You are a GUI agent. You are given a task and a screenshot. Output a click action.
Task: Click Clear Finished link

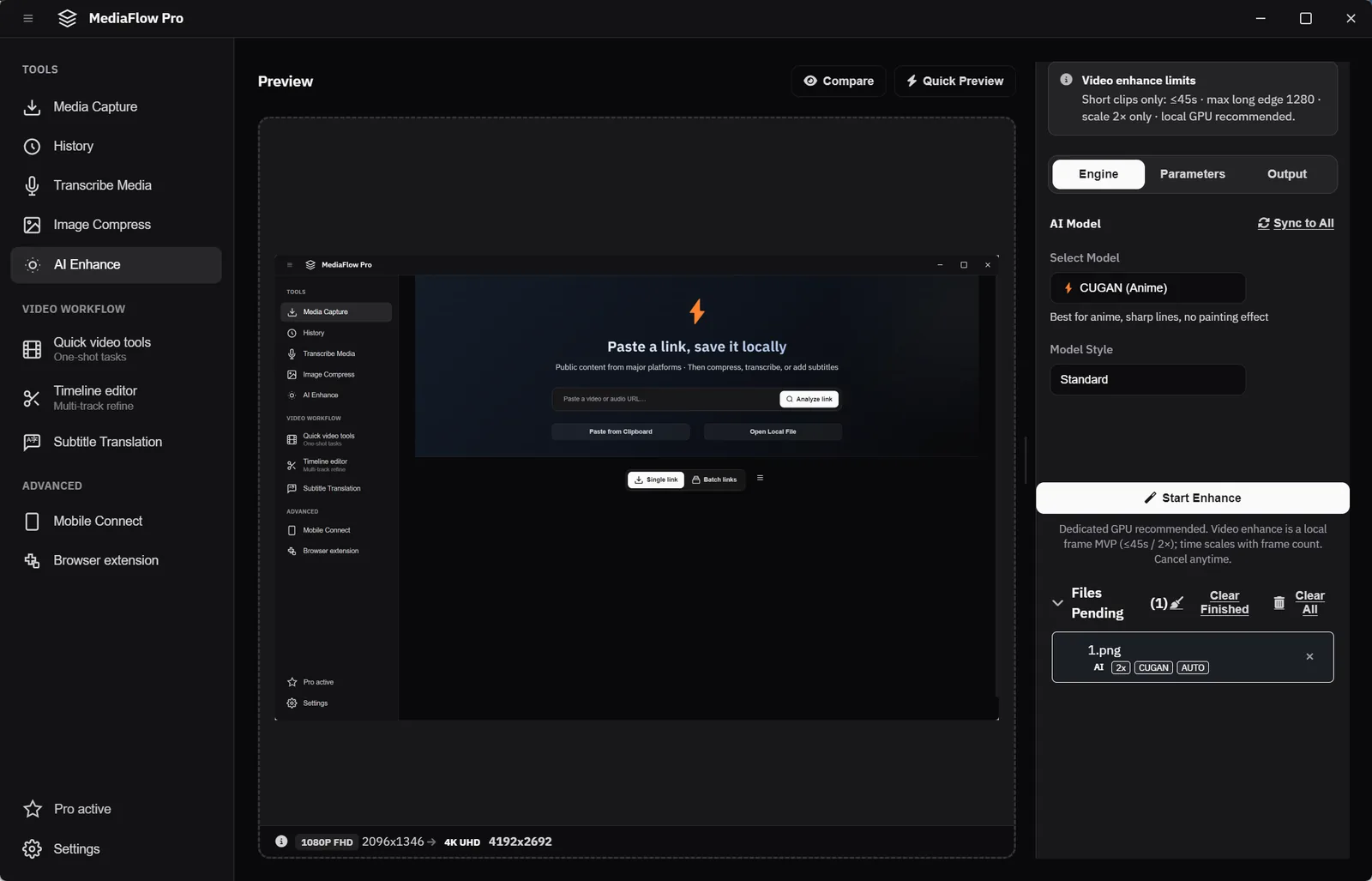[x=1225, y=602]
